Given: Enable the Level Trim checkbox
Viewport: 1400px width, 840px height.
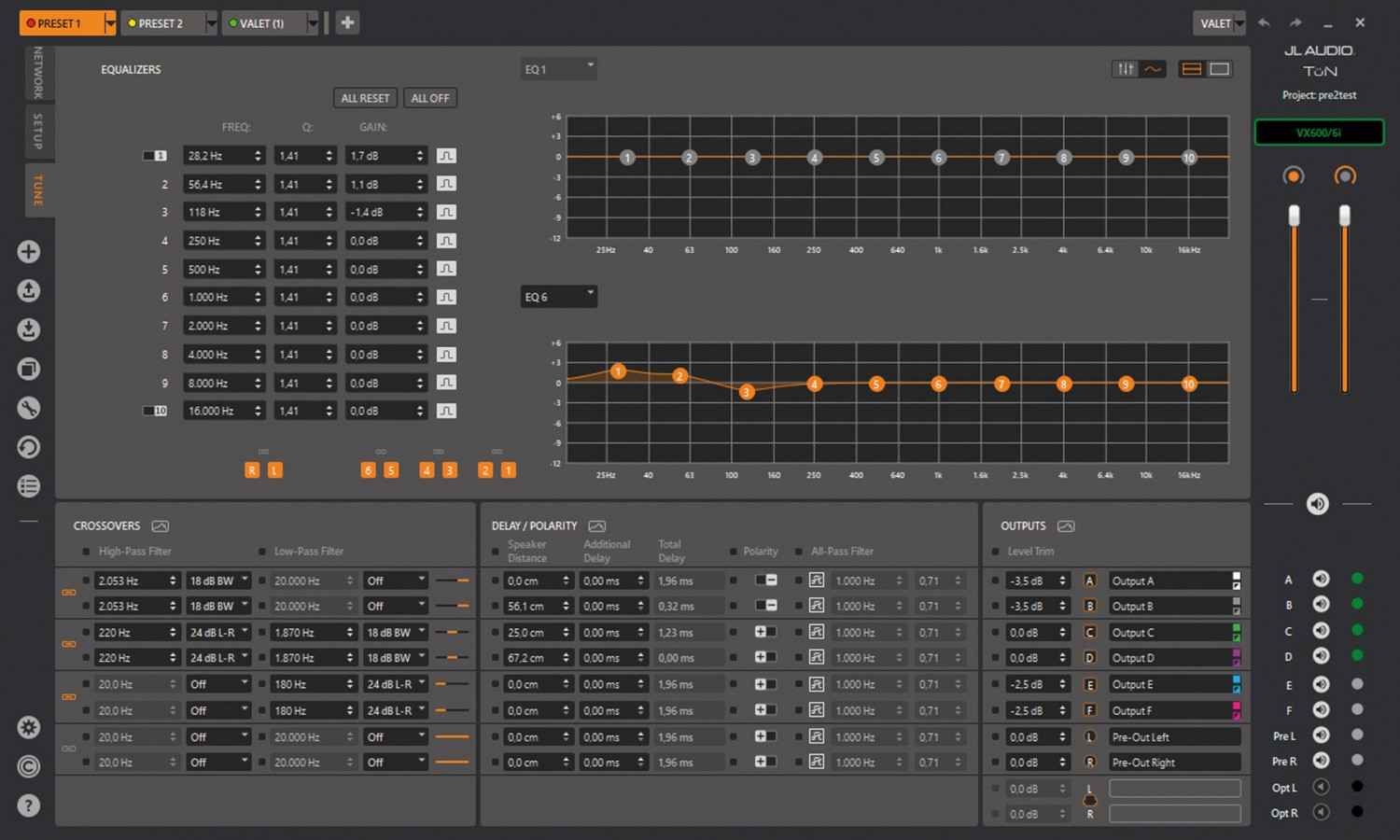Looking at the screenshot, I should pos(996,552).
